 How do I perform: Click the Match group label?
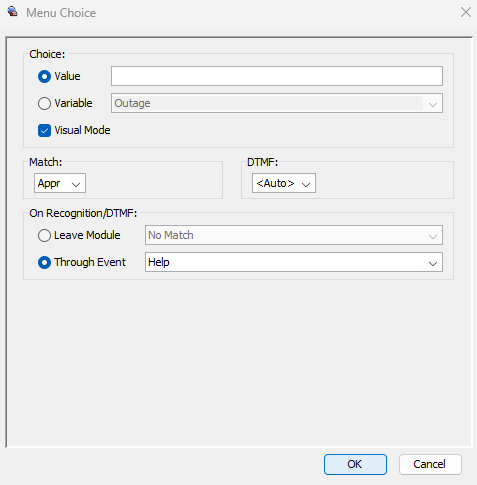[45, 162]
